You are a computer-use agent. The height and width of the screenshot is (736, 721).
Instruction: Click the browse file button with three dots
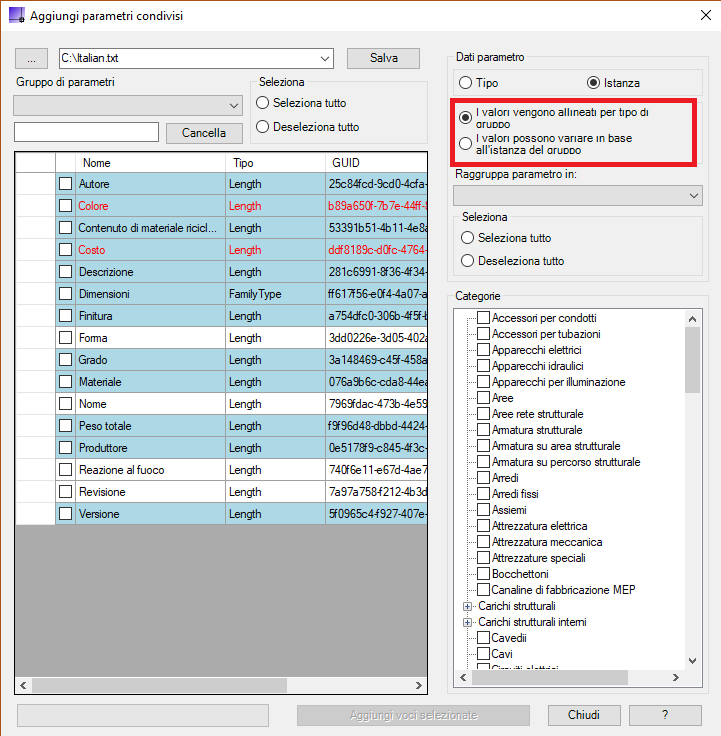(31, 59)
